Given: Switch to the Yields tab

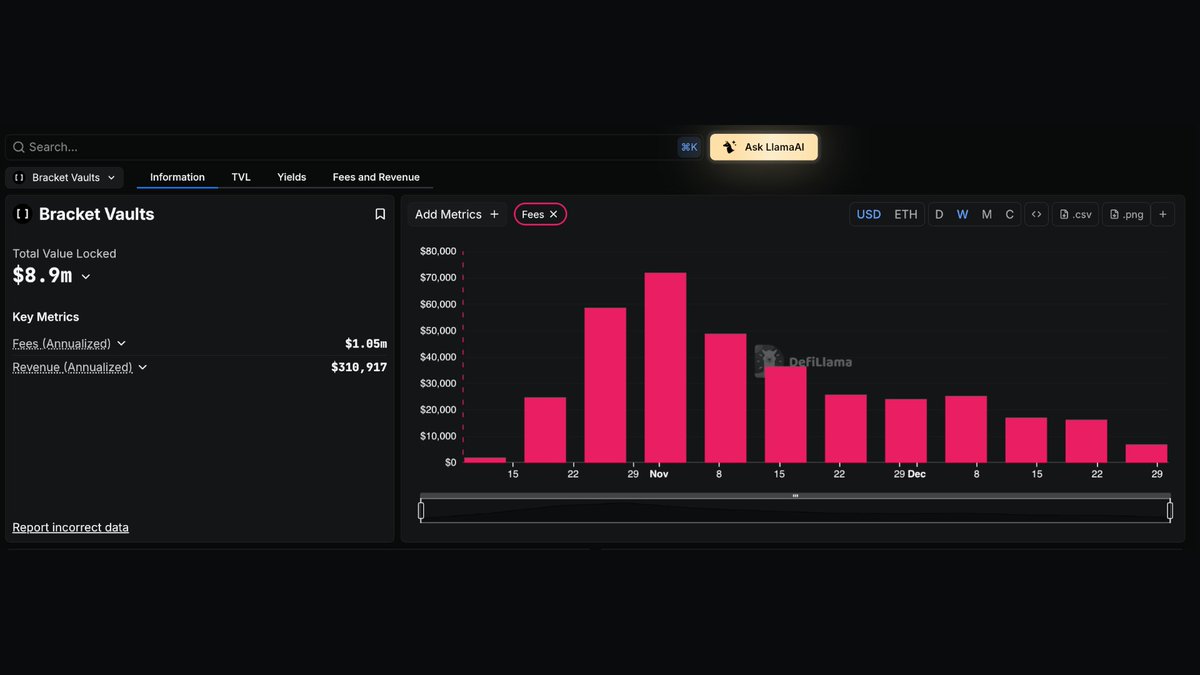Looking at the screenshot, I should 292,177.
